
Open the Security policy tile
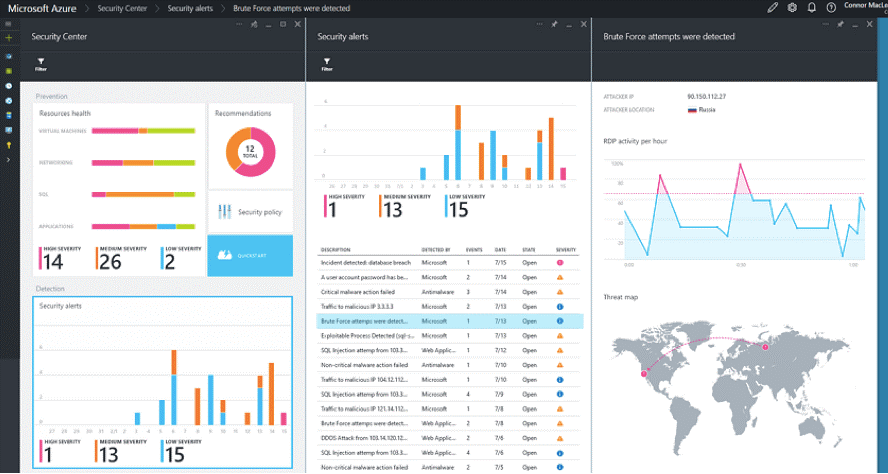click(x=250, y=212)
